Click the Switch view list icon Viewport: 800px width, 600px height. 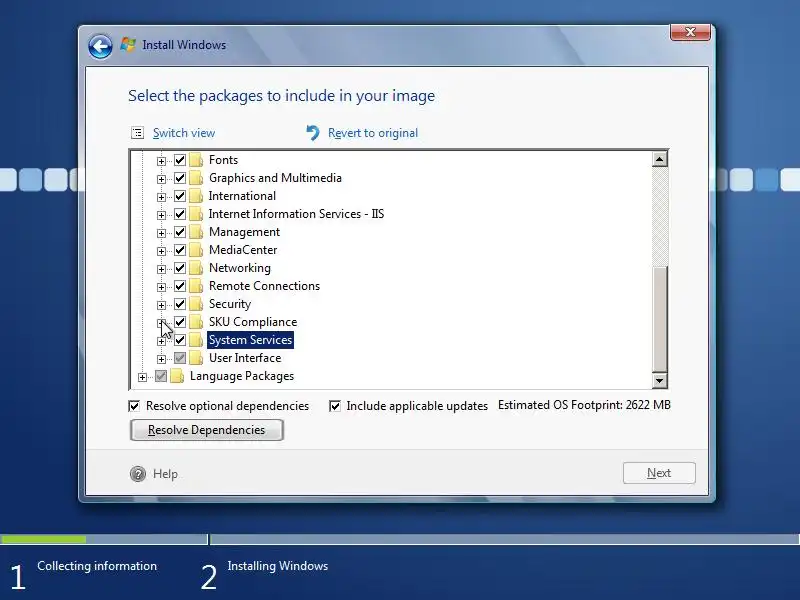(x=137, y=133)
